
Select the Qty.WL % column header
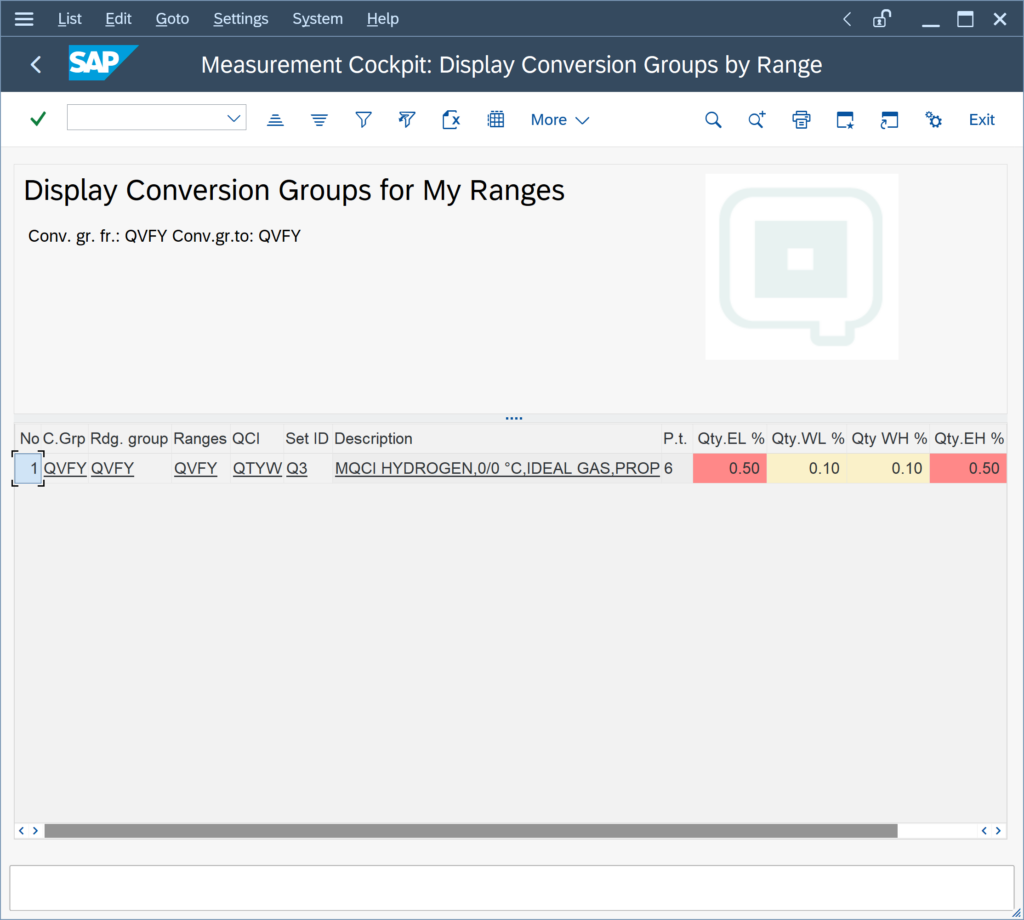click(808, 439)
